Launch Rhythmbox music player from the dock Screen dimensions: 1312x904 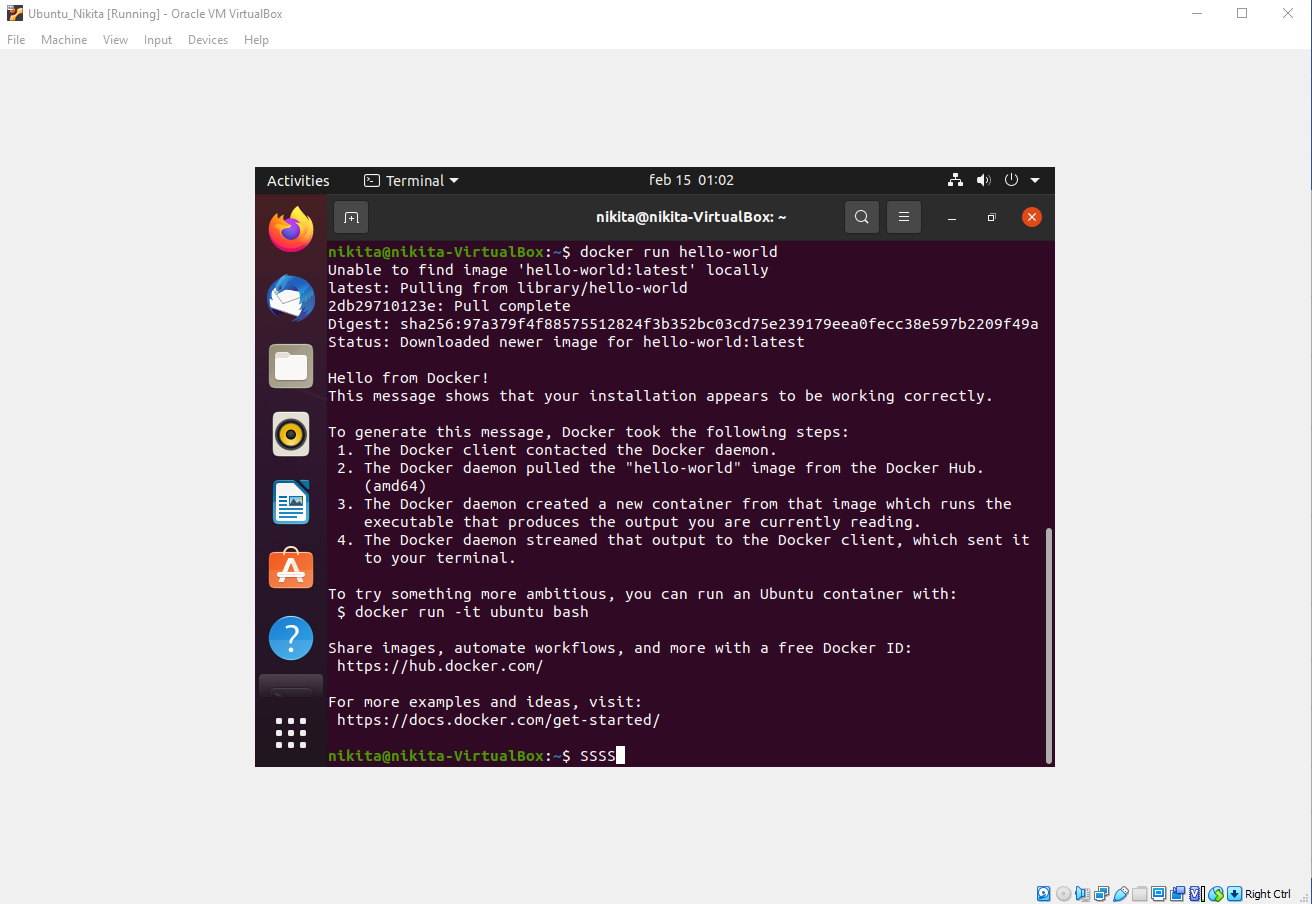pyautogui.click(x=291, y=434)
